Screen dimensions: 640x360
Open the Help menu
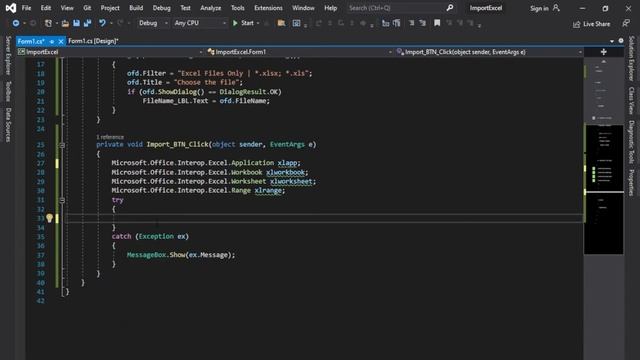click(x=331, y=8)
